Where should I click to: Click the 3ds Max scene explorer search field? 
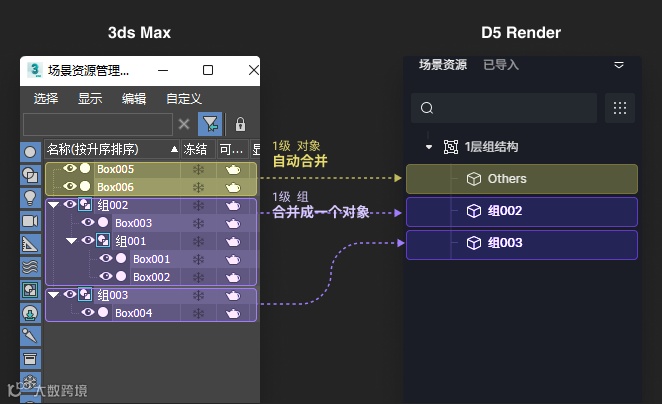coord(98,124)
